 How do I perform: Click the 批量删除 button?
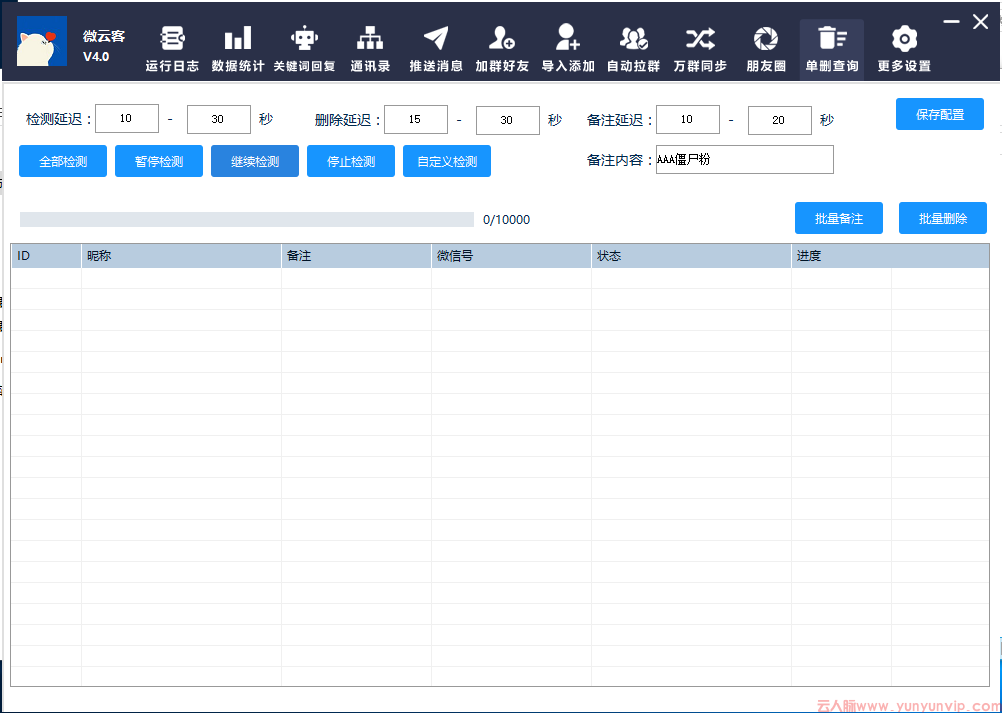943,218
